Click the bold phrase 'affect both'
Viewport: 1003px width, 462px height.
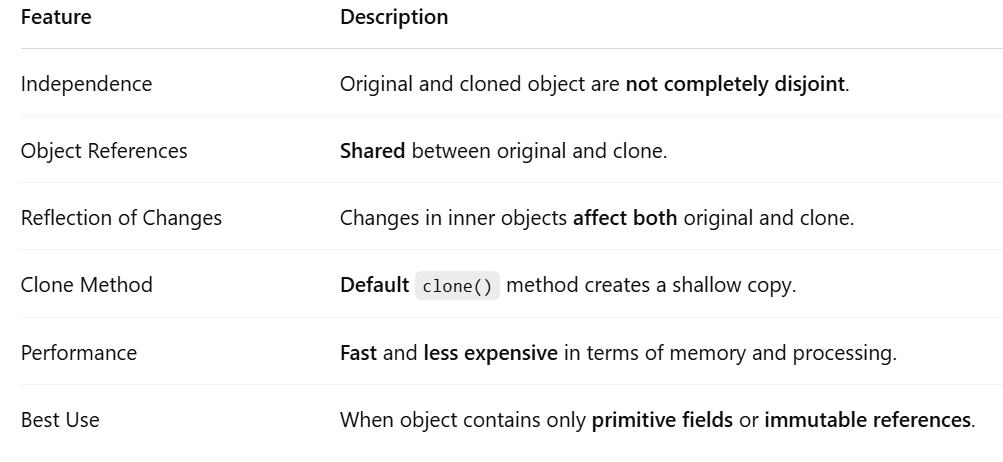(x=625, y=218)
